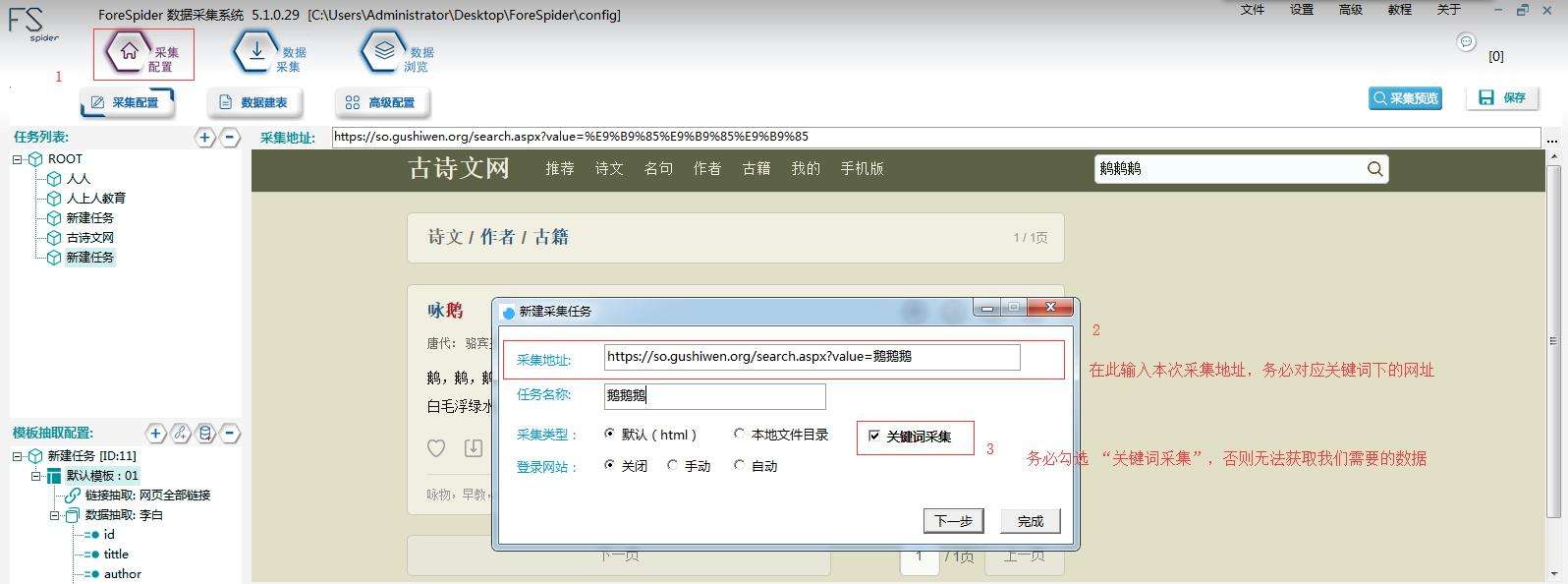Select 关闭 for 登录网站
Viewport: 1568px width, 584px height.
tap(610, 465)
